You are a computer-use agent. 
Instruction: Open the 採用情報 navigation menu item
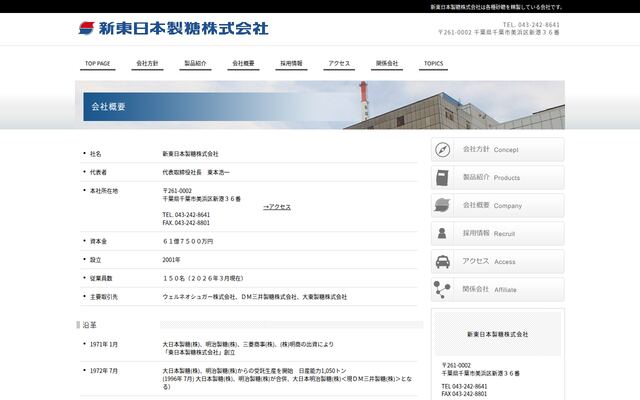click(291, 64)
